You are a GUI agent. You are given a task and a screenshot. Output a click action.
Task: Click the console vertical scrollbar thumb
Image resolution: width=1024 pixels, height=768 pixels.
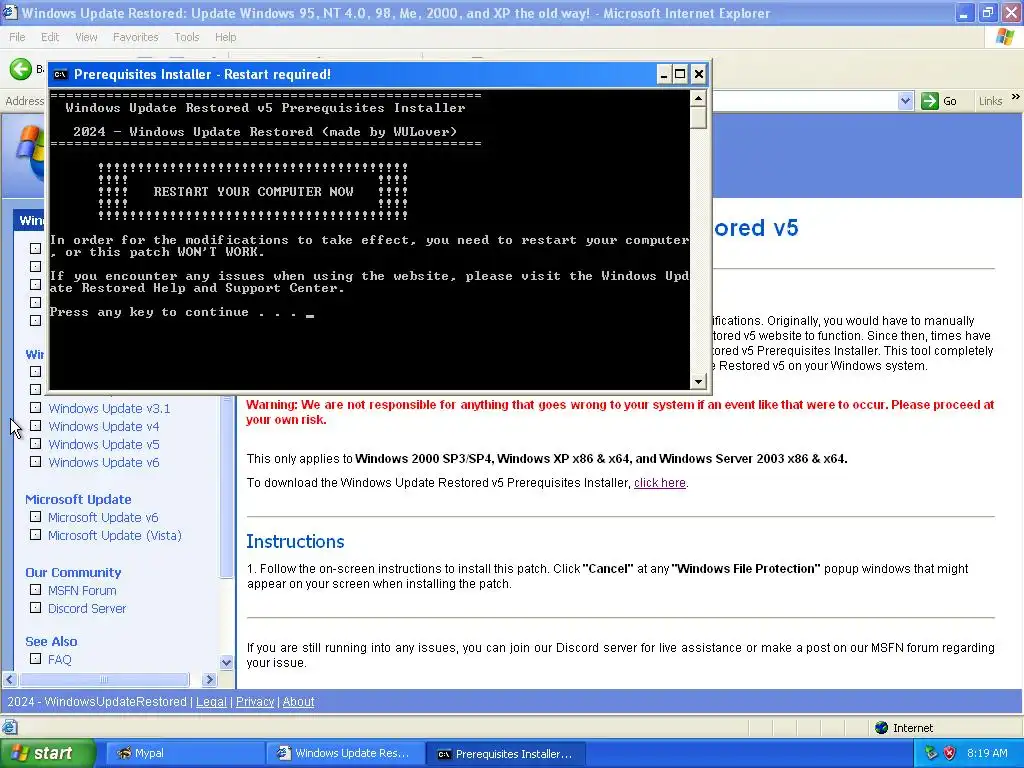click(698, 118)
